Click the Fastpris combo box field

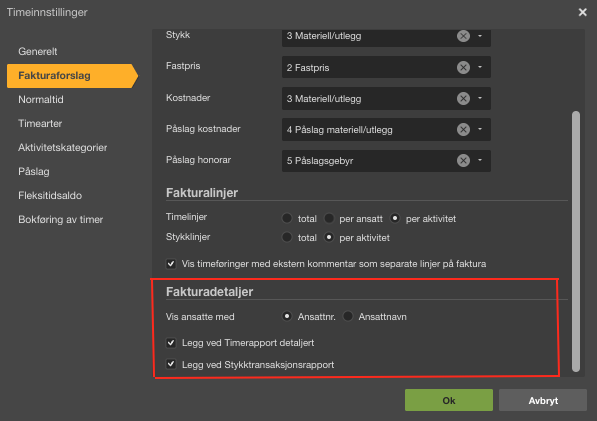(x=386, y=67)
